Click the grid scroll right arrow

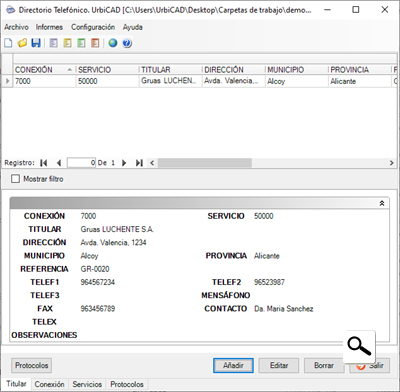point(392,163)
